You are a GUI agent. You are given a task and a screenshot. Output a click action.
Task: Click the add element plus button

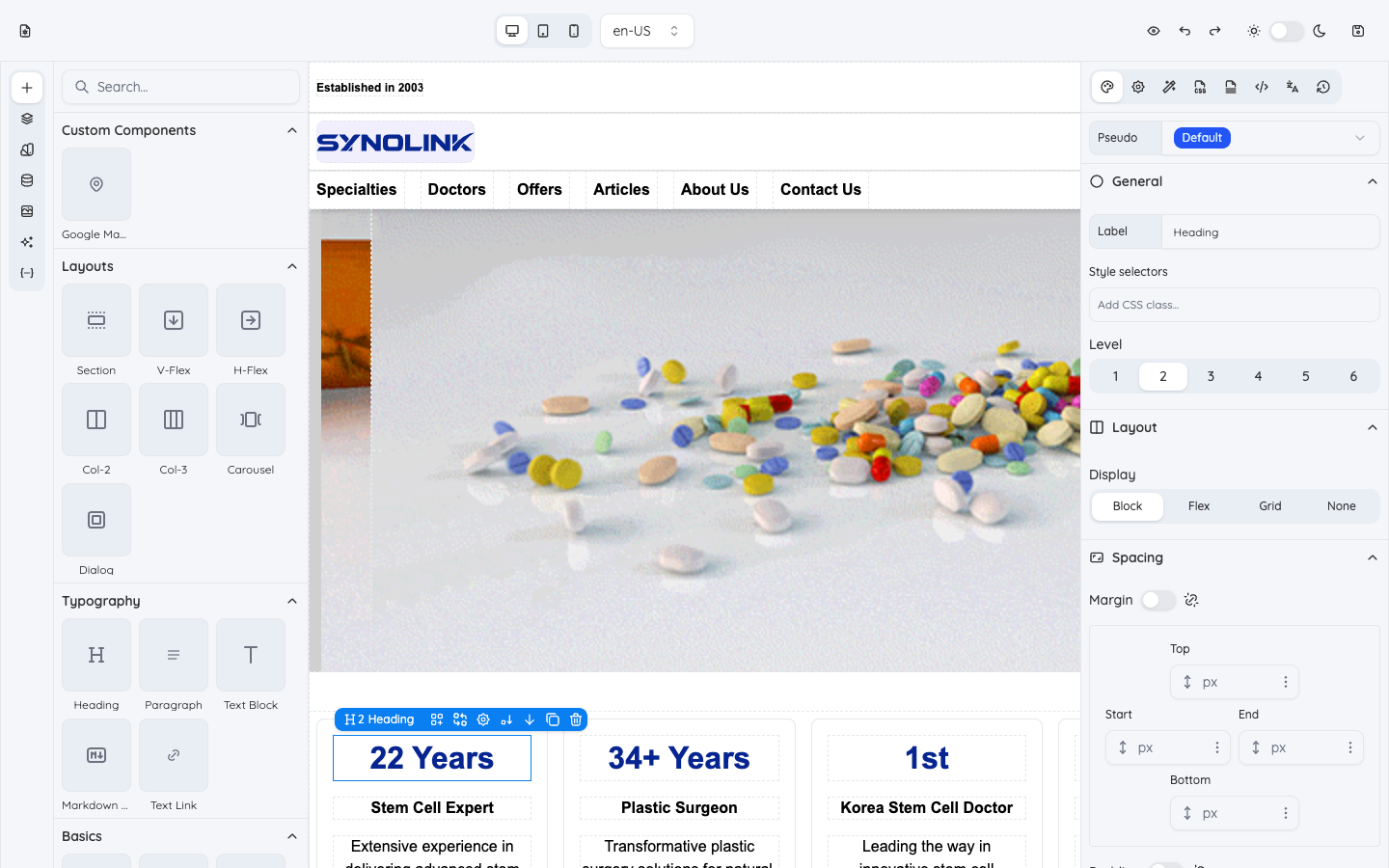click(27, 88)
